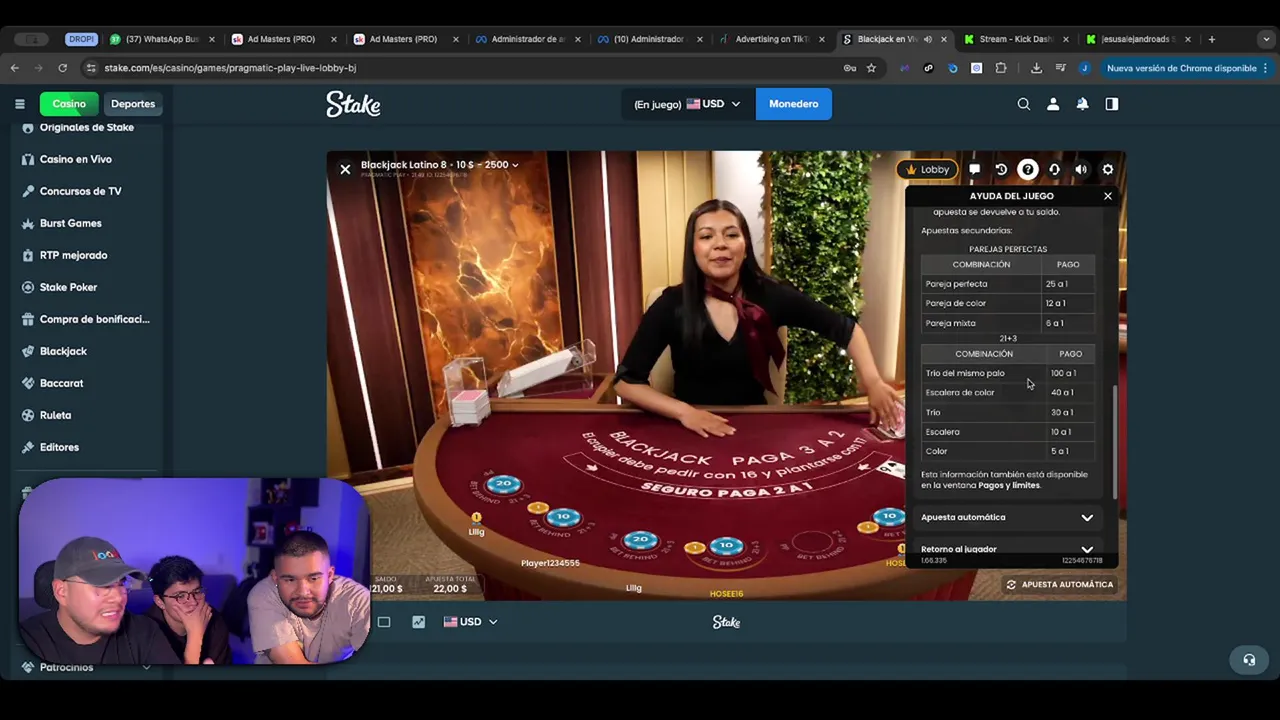Switch to the jesusalejandroads browser tab

[x=1138, y=39]
